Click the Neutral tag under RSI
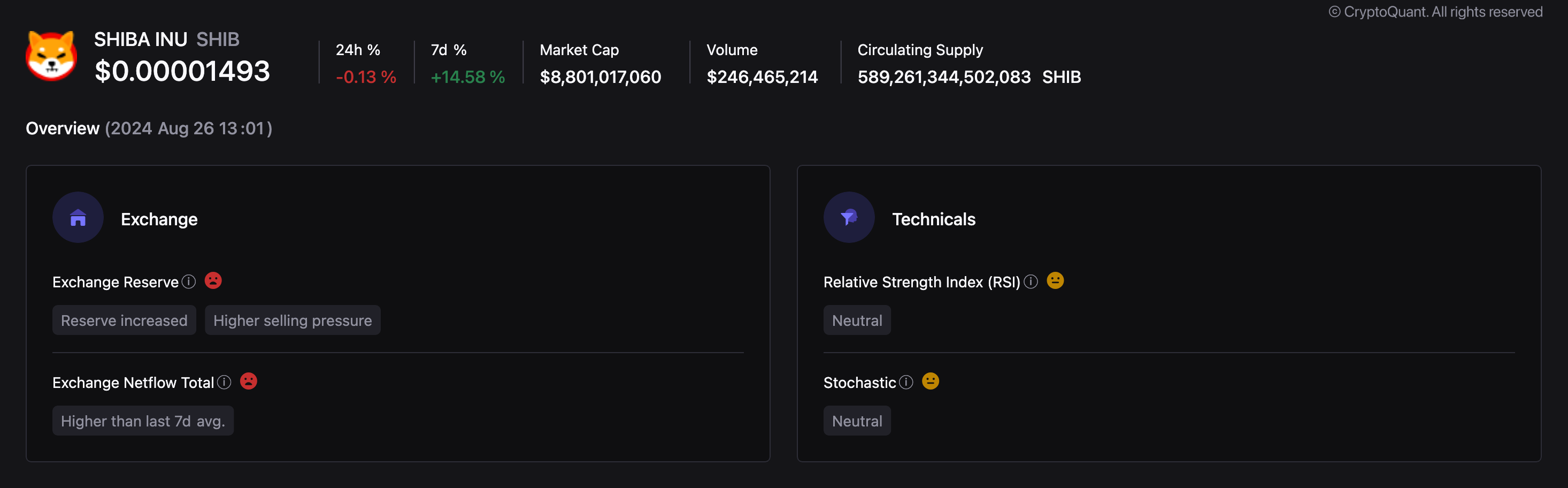This screenshot has height=488, width=1568. 856,321
